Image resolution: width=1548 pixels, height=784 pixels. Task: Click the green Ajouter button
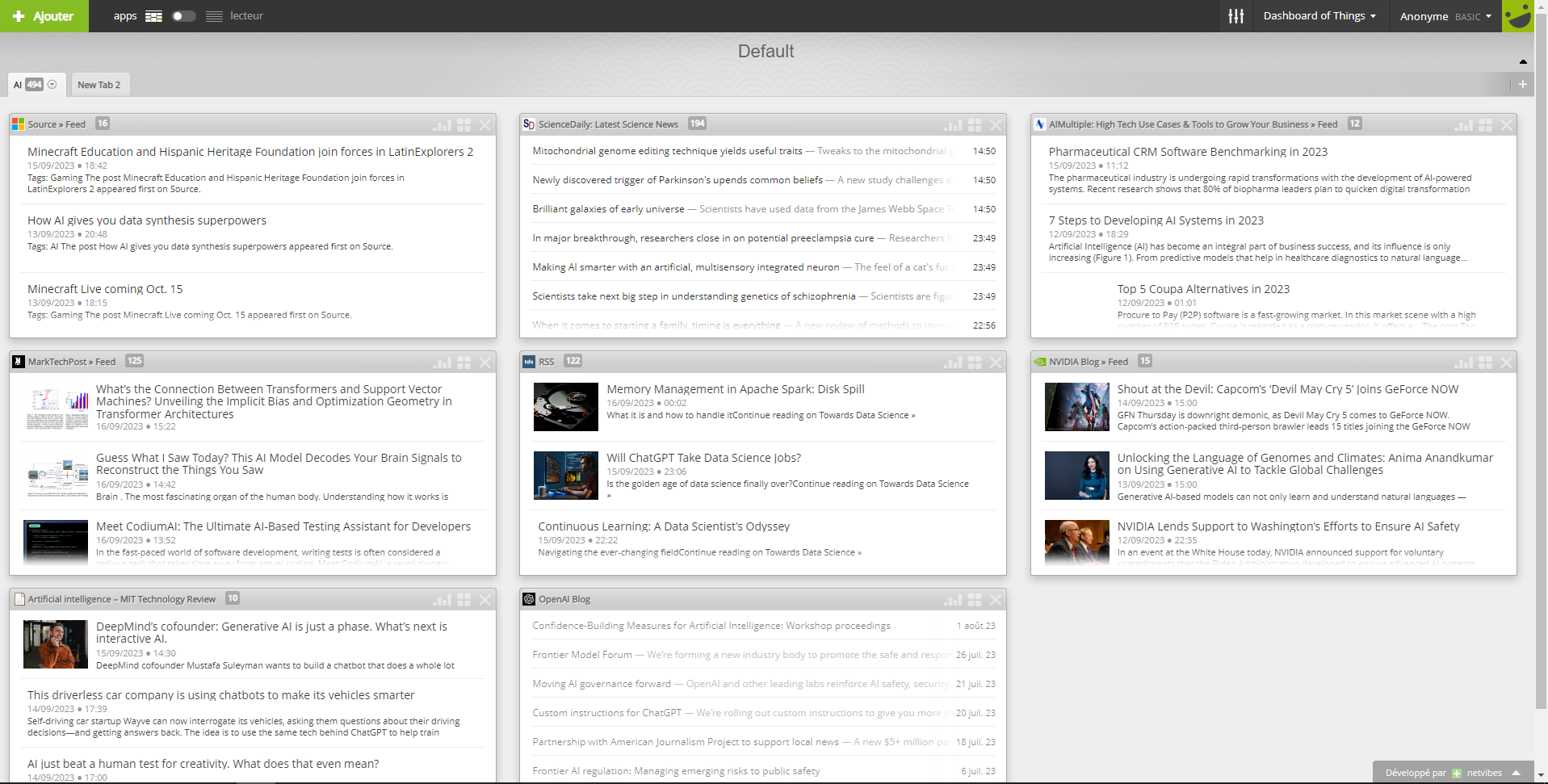44,16
